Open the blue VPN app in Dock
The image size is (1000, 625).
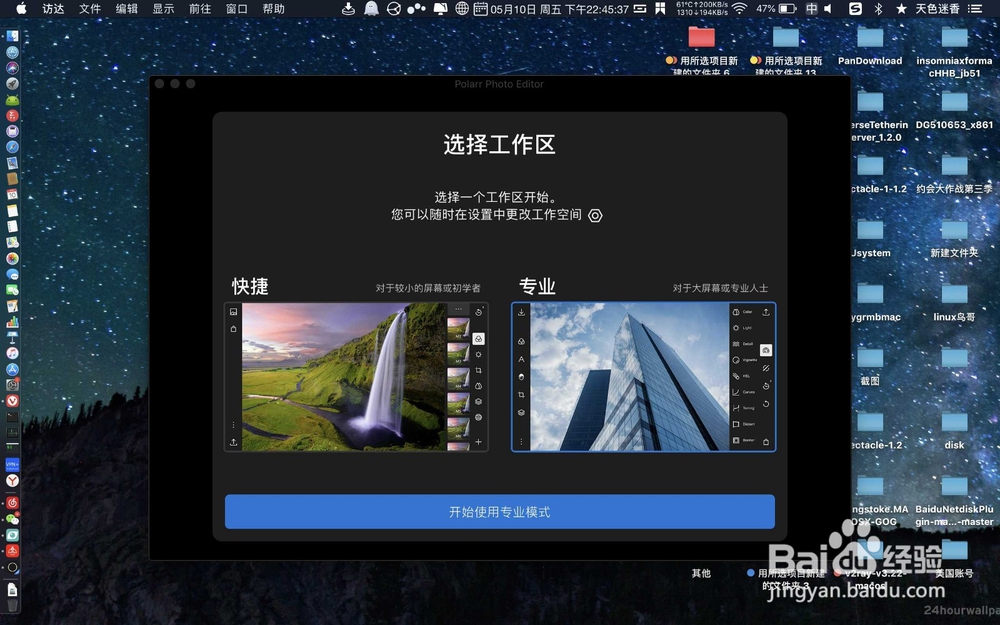[x=12, y=464]
